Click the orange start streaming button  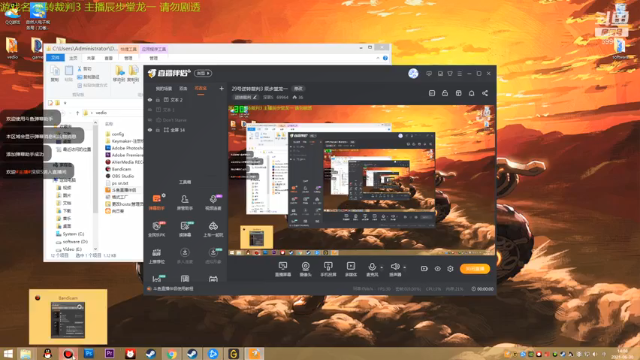click(x=475, y=269)
